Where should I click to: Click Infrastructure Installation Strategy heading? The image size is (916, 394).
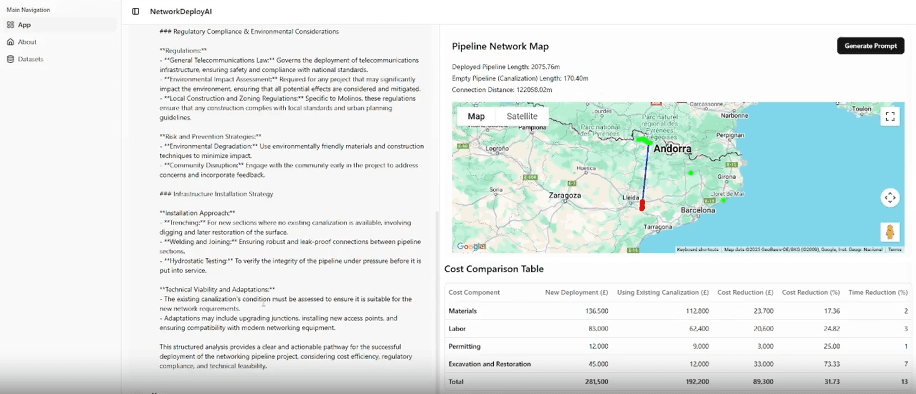coord(216,193)
